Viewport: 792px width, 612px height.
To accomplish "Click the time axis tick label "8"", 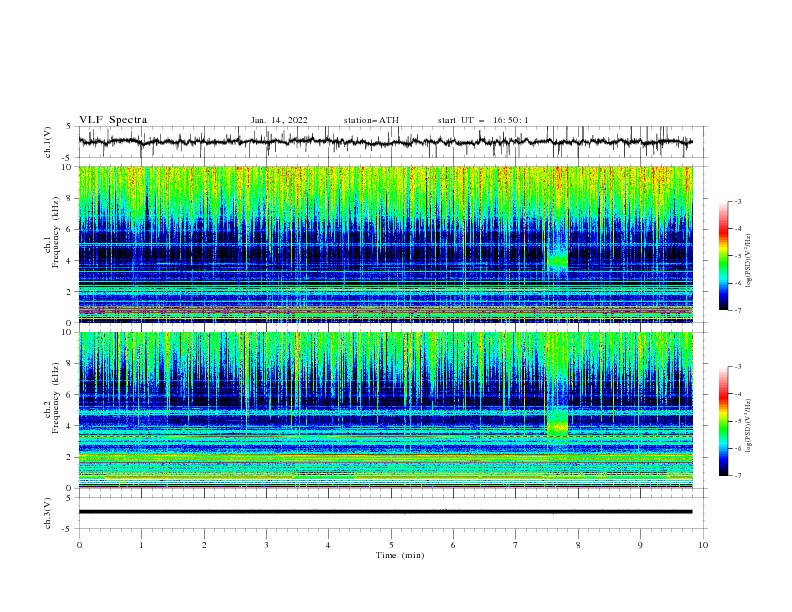I will (578, 545).
